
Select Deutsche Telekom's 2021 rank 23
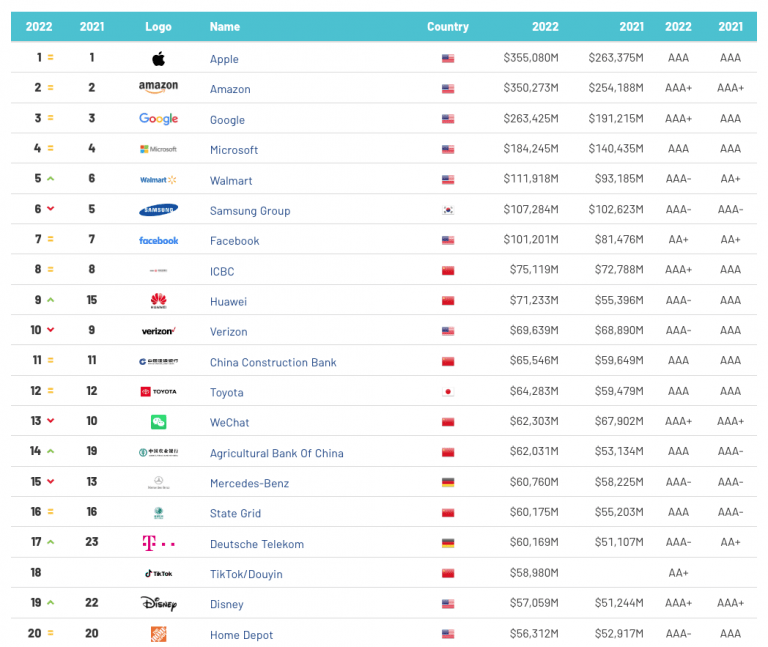(x=92, y=542)
